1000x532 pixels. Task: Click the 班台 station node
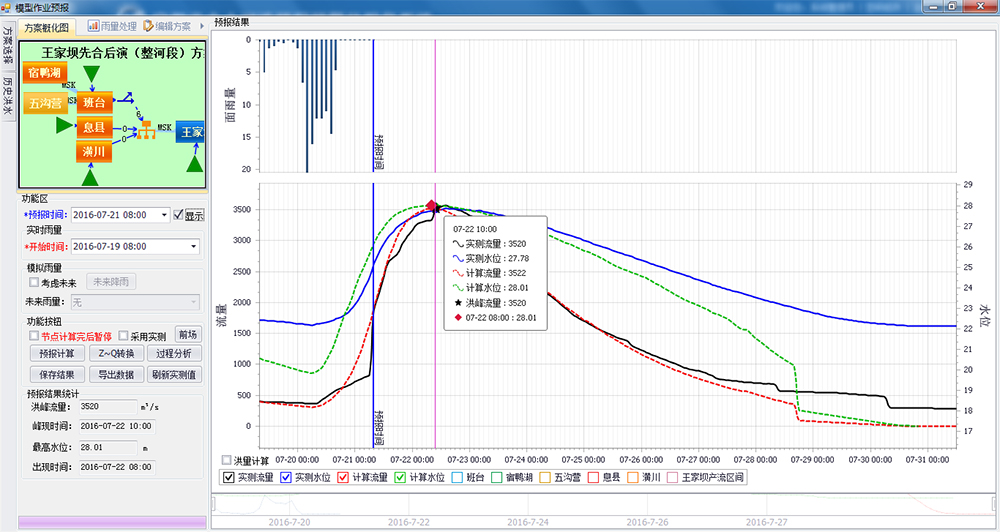coord(94,103)
